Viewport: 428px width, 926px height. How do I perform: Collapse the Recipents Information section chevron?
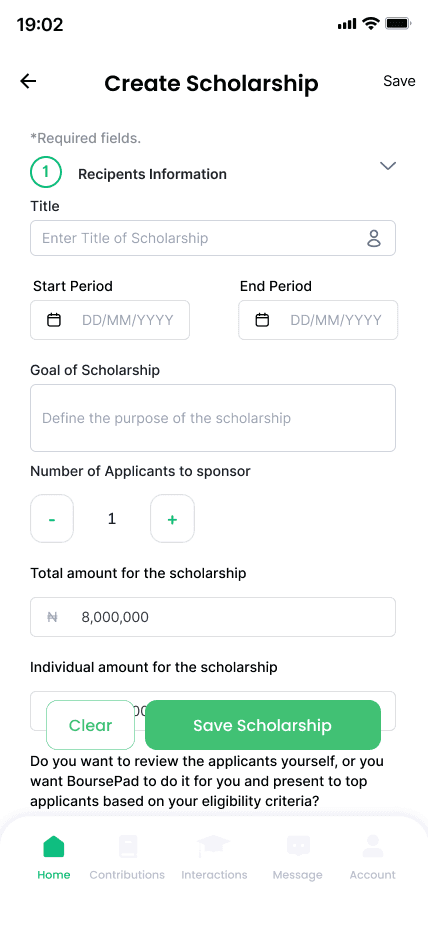[x=388, y=166]
